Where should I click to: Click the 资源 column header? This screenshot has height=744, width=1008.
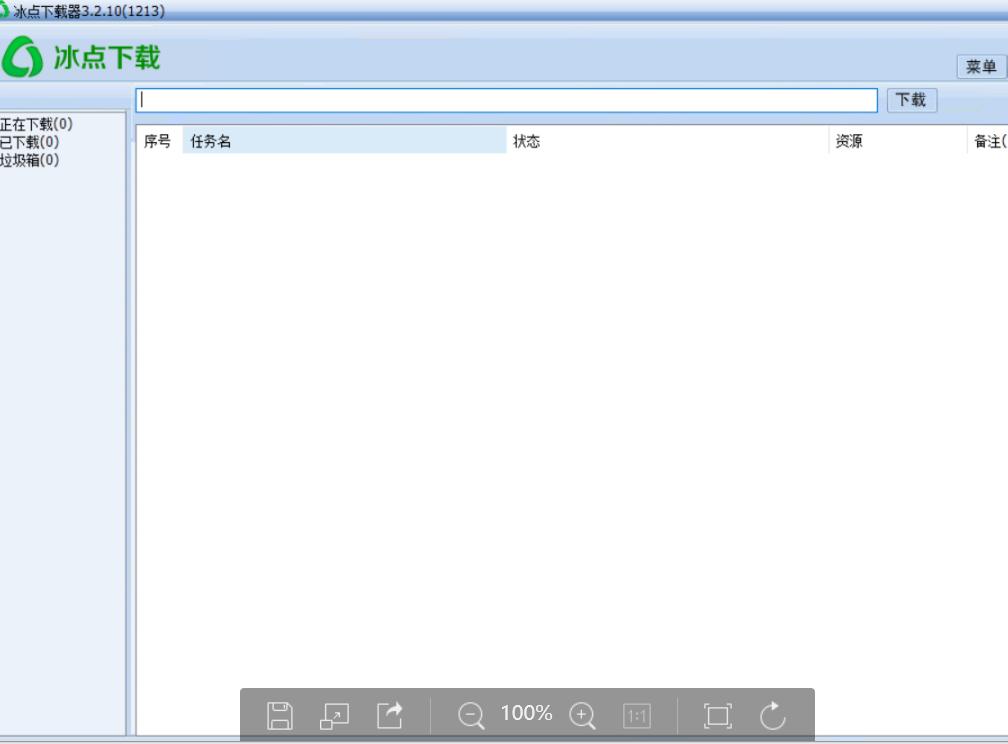tap(898, 141)
